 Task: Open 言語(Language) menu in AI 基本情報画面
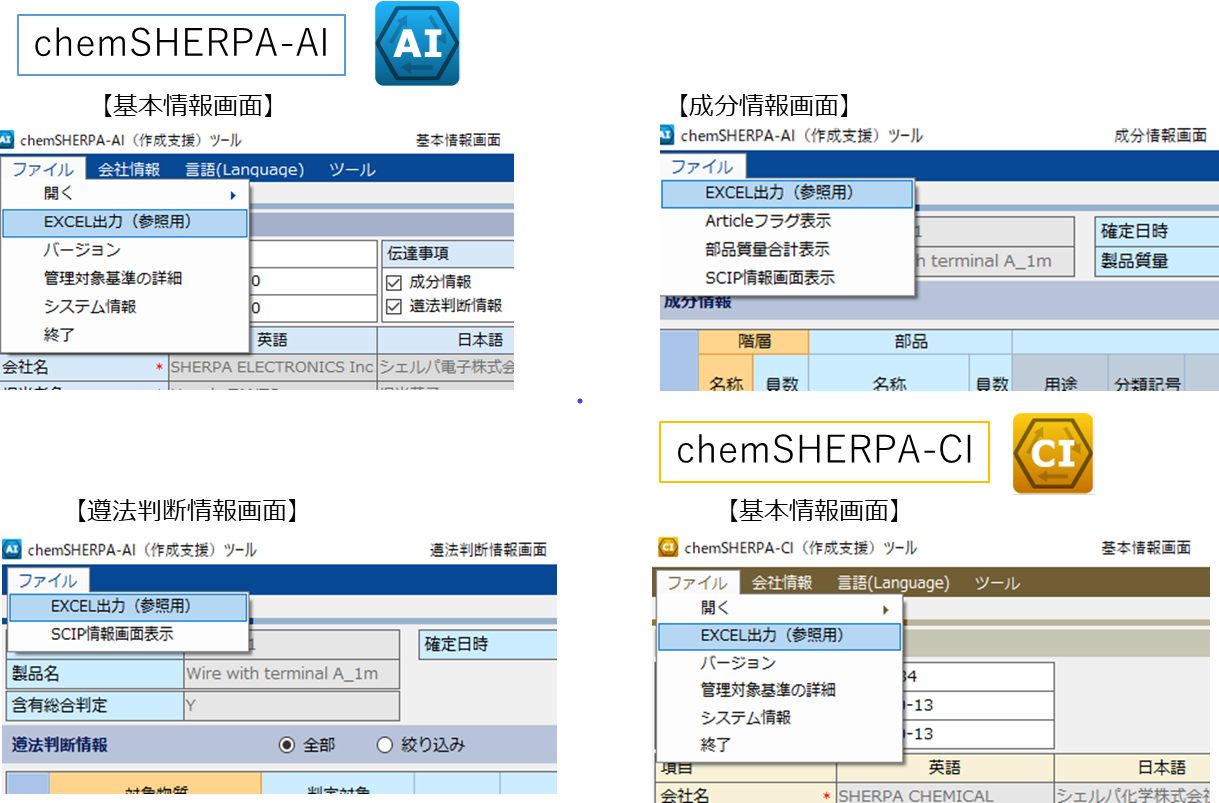pos(245,169)
